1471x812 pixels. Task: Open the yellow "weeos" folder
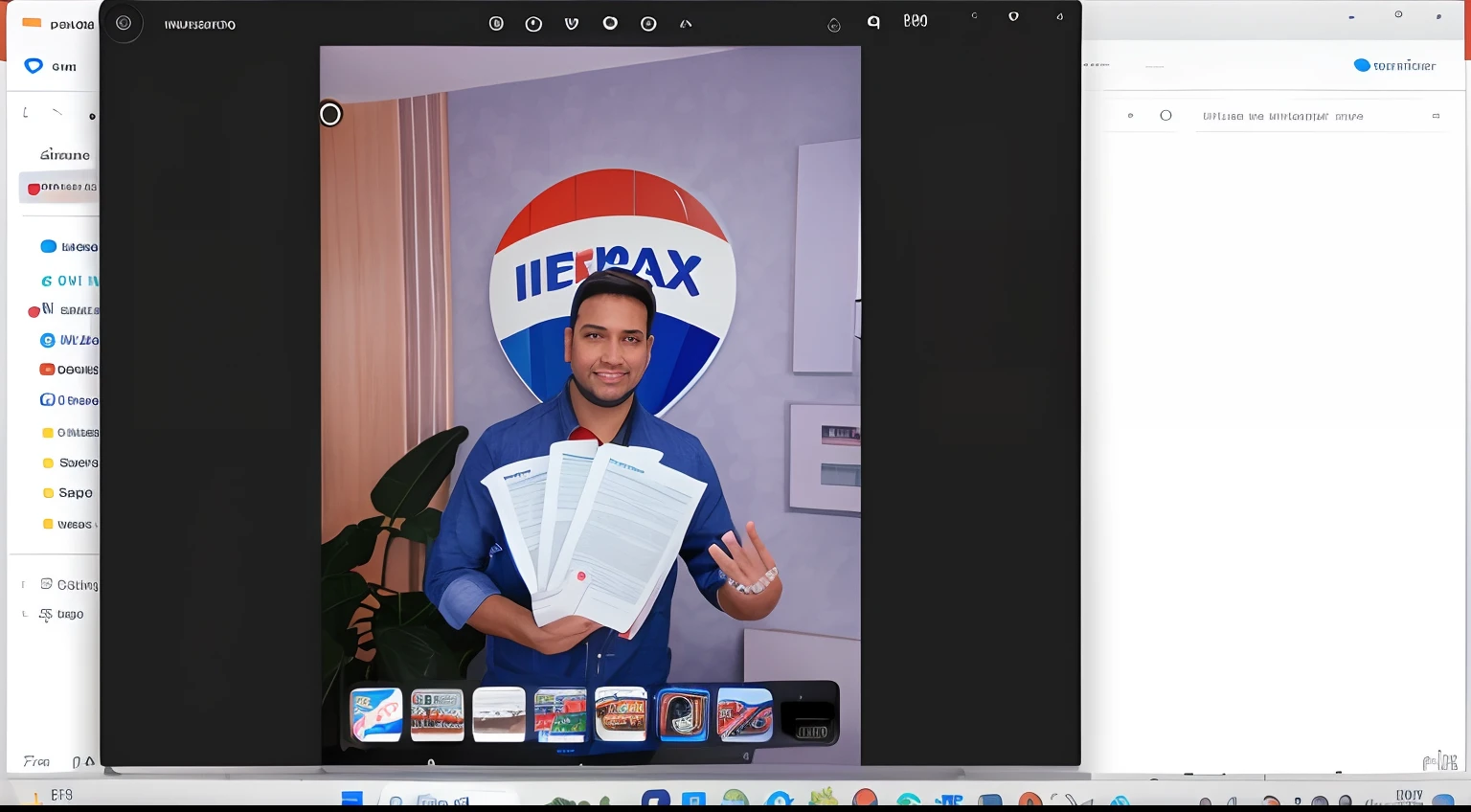point(68,524)
